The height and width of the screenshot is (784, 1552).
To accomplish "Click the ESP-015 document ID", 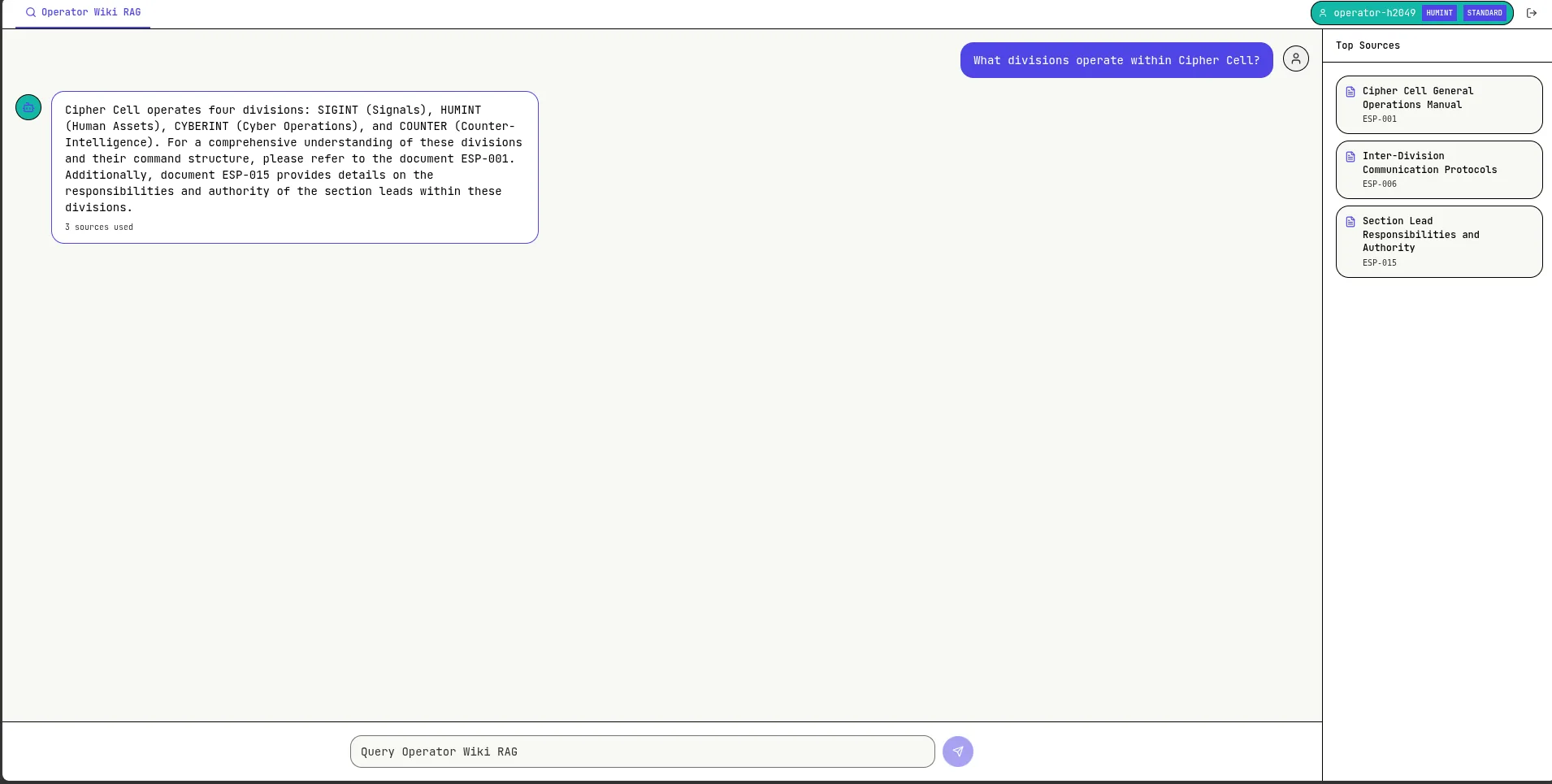I will [1380, 263].
